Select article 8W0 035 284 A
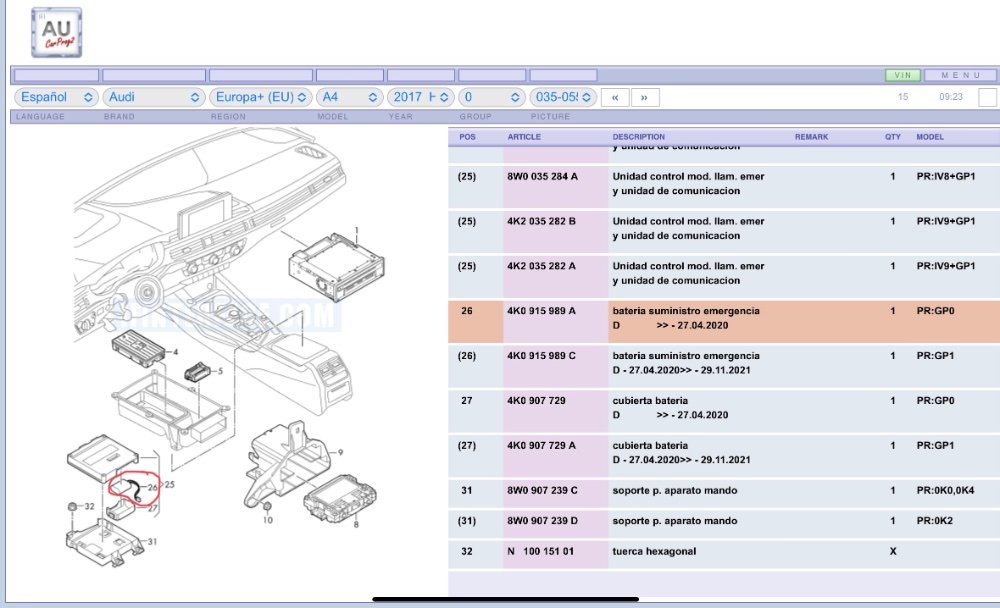Screen dimensions: 1000x608 click(542, 177)
